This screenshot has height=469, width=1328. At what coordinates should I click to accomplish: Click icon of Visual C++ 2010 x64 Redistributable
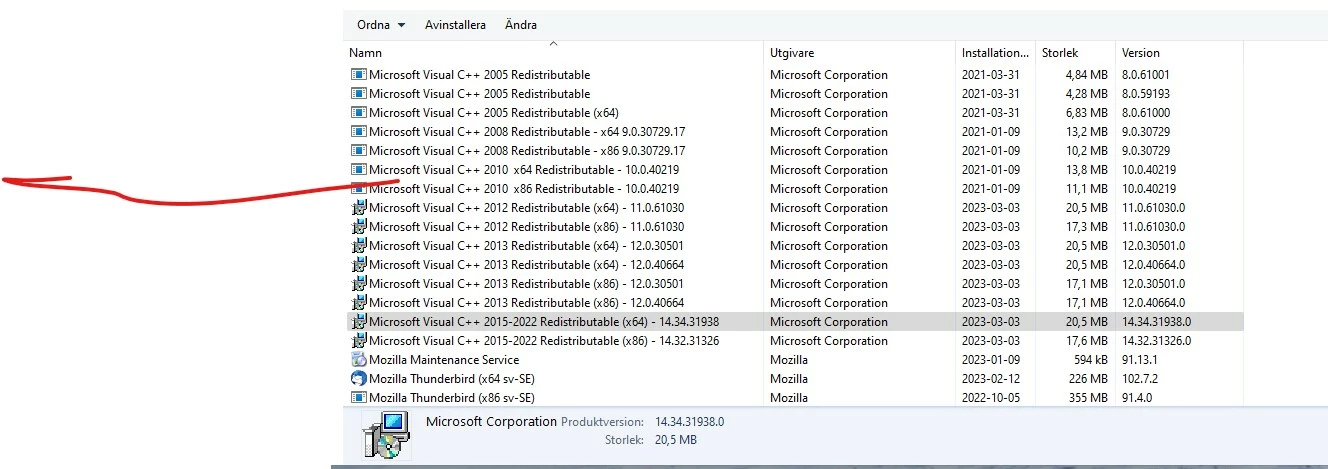point(359,170)
